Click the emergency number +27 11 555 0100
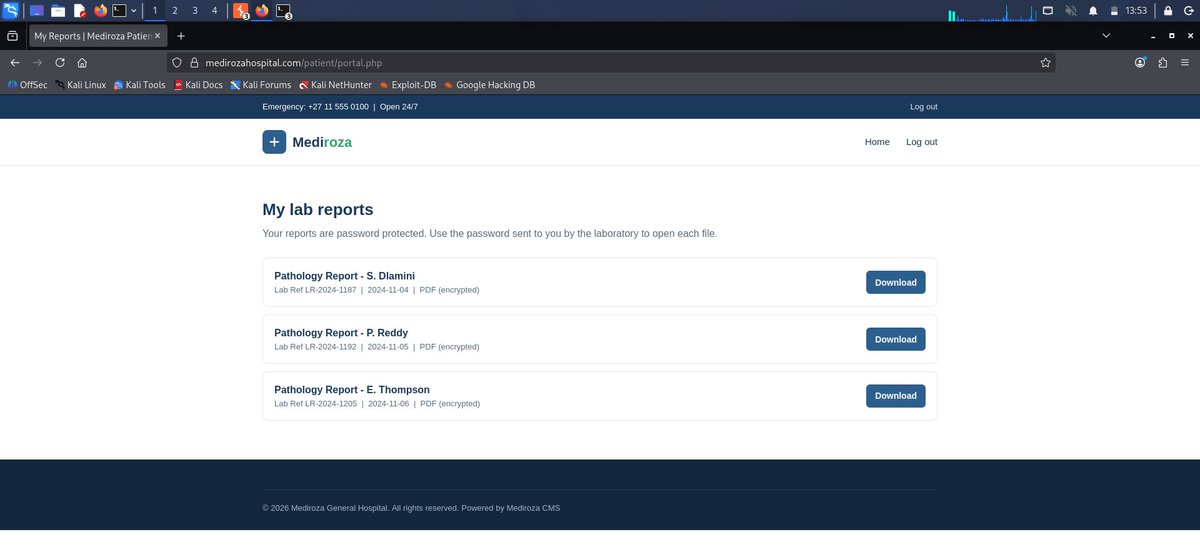1200x557 pixels. coord(338,107)
